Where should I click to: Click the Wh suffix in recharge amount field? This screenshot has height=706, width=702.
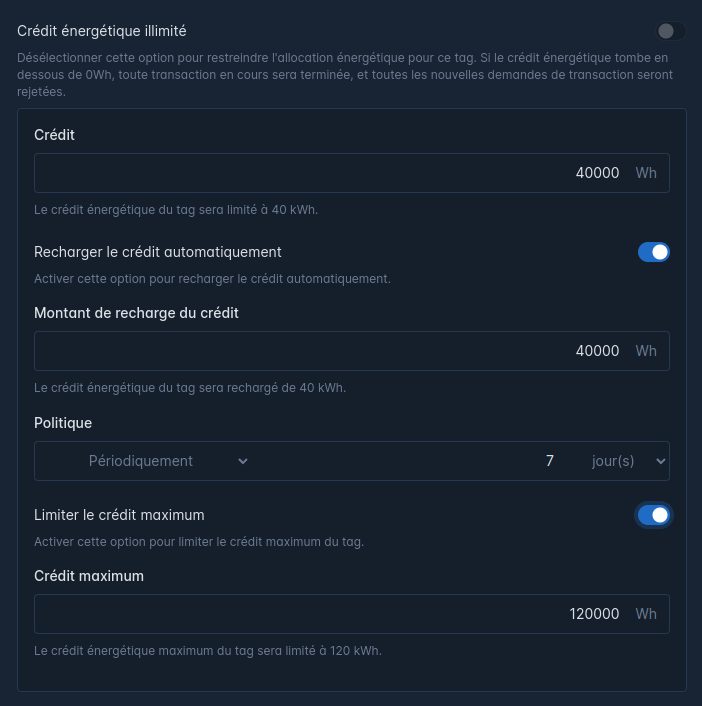point(646,351)
